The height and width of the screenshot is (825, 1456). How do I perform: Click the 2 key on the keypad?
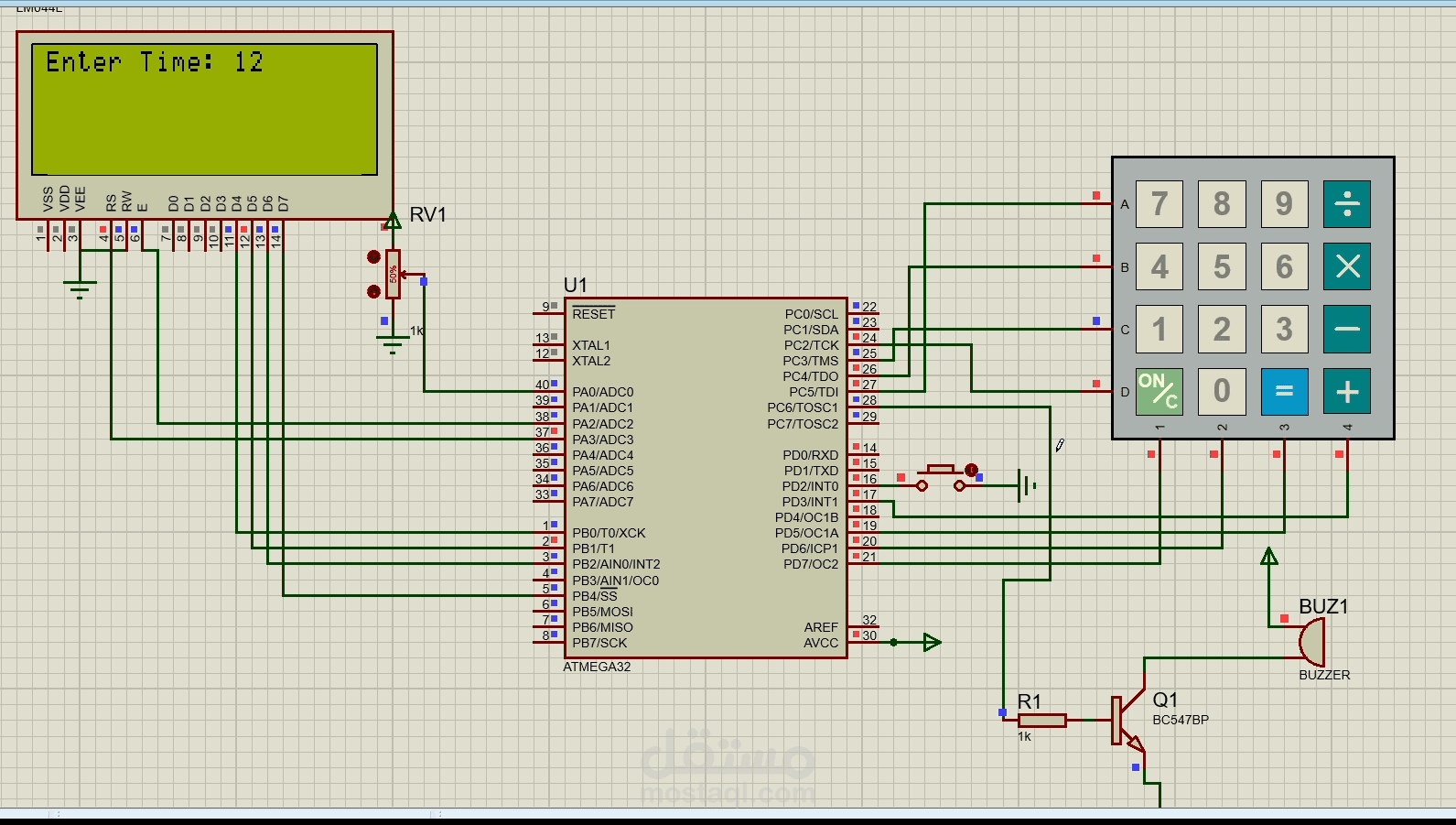tap(1222, 329)
